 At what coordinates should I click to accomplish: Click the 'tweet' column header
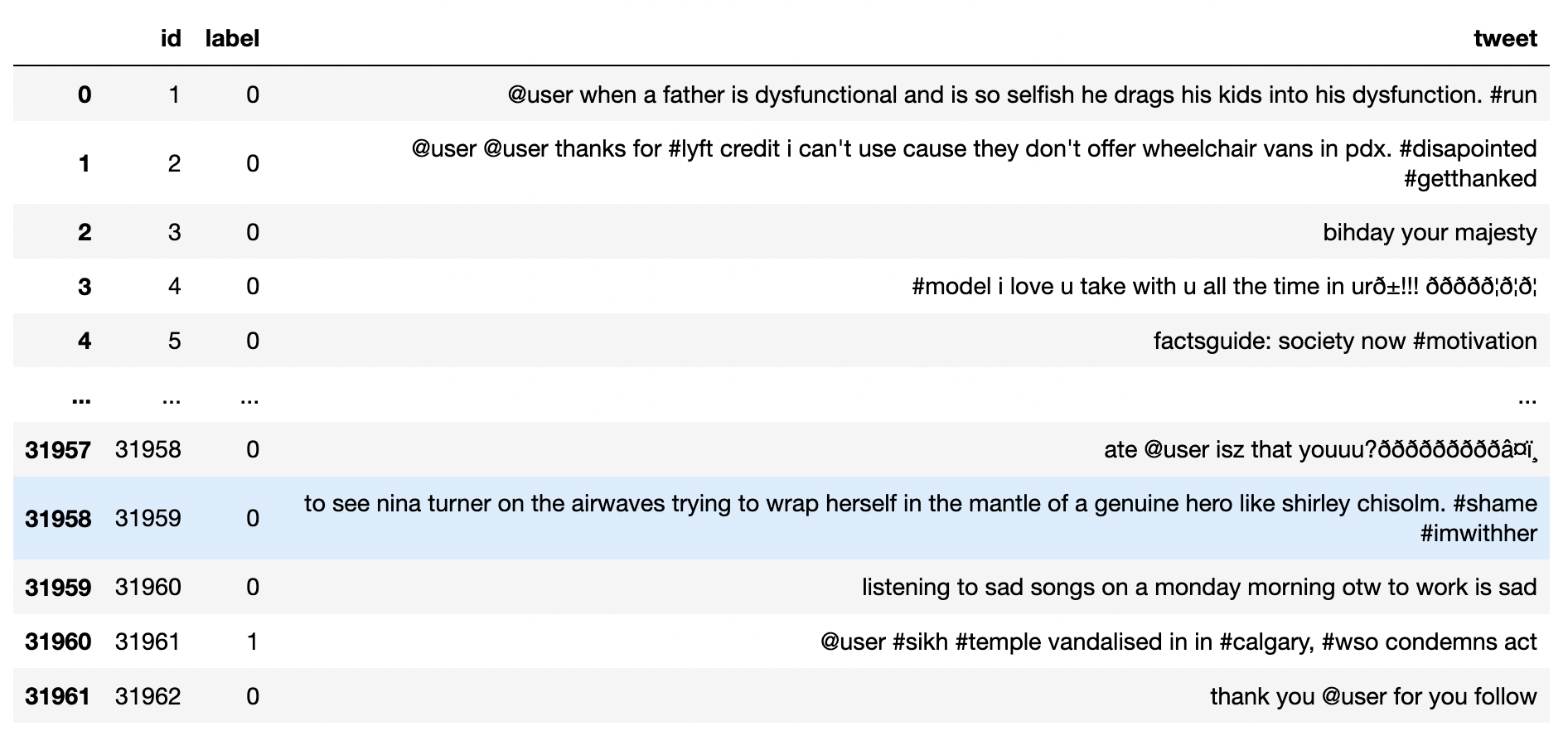[1505, 38]
